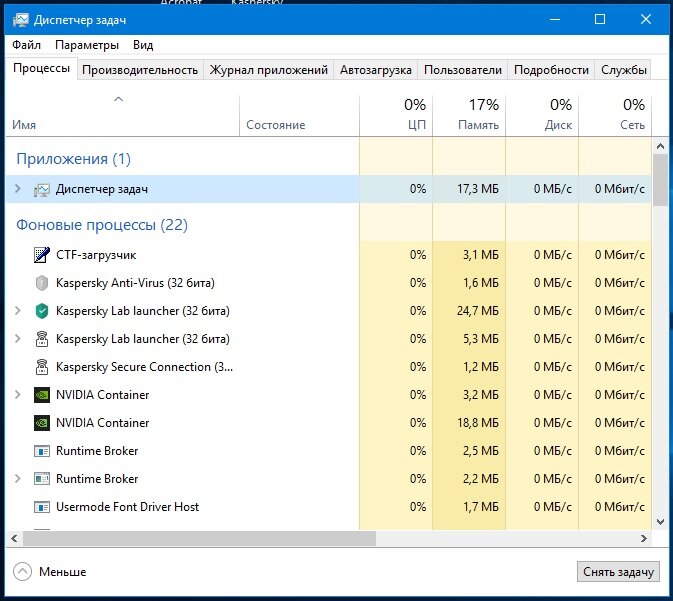The width and height of the screenshot is (673, 601).
Task: Select the Kaspersky Anti-Virus (32 бита) name
Action: 135,283
